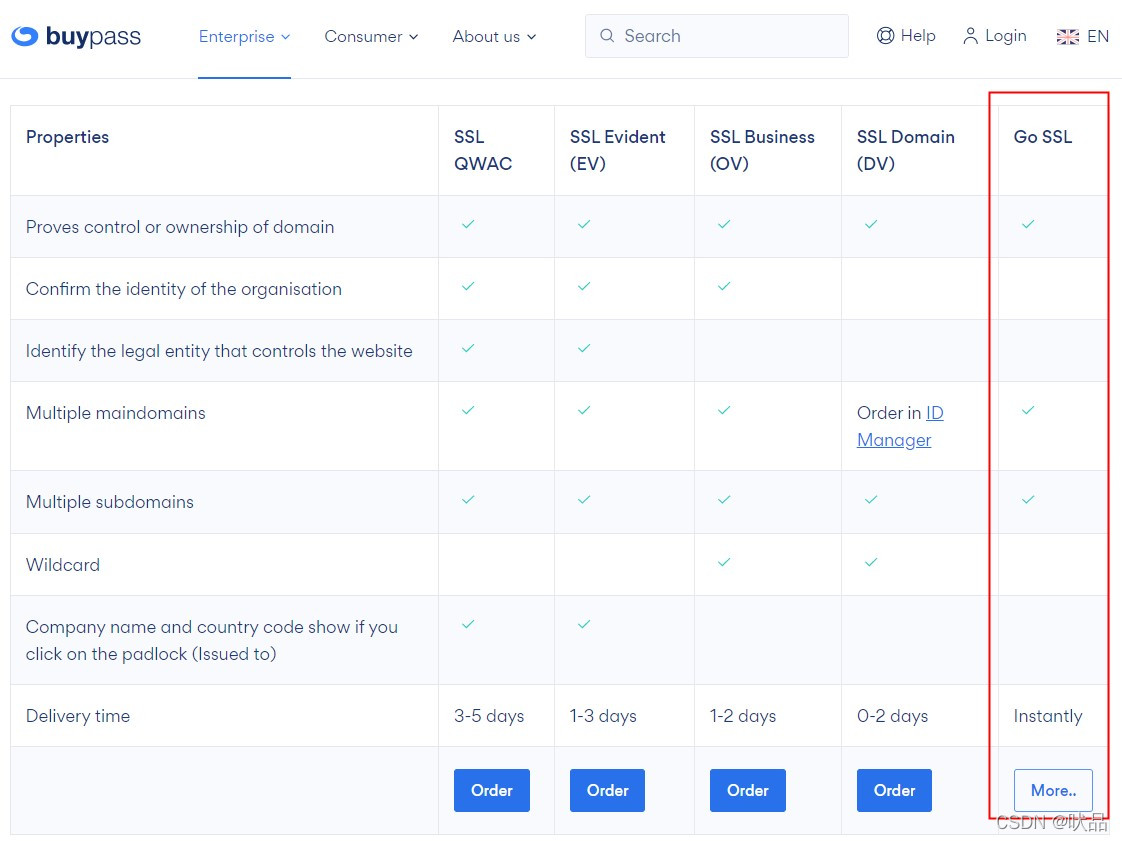Screen dimensions: 1122x841
Task: Click the SSL QWAC column header
Action: (483, 150)
